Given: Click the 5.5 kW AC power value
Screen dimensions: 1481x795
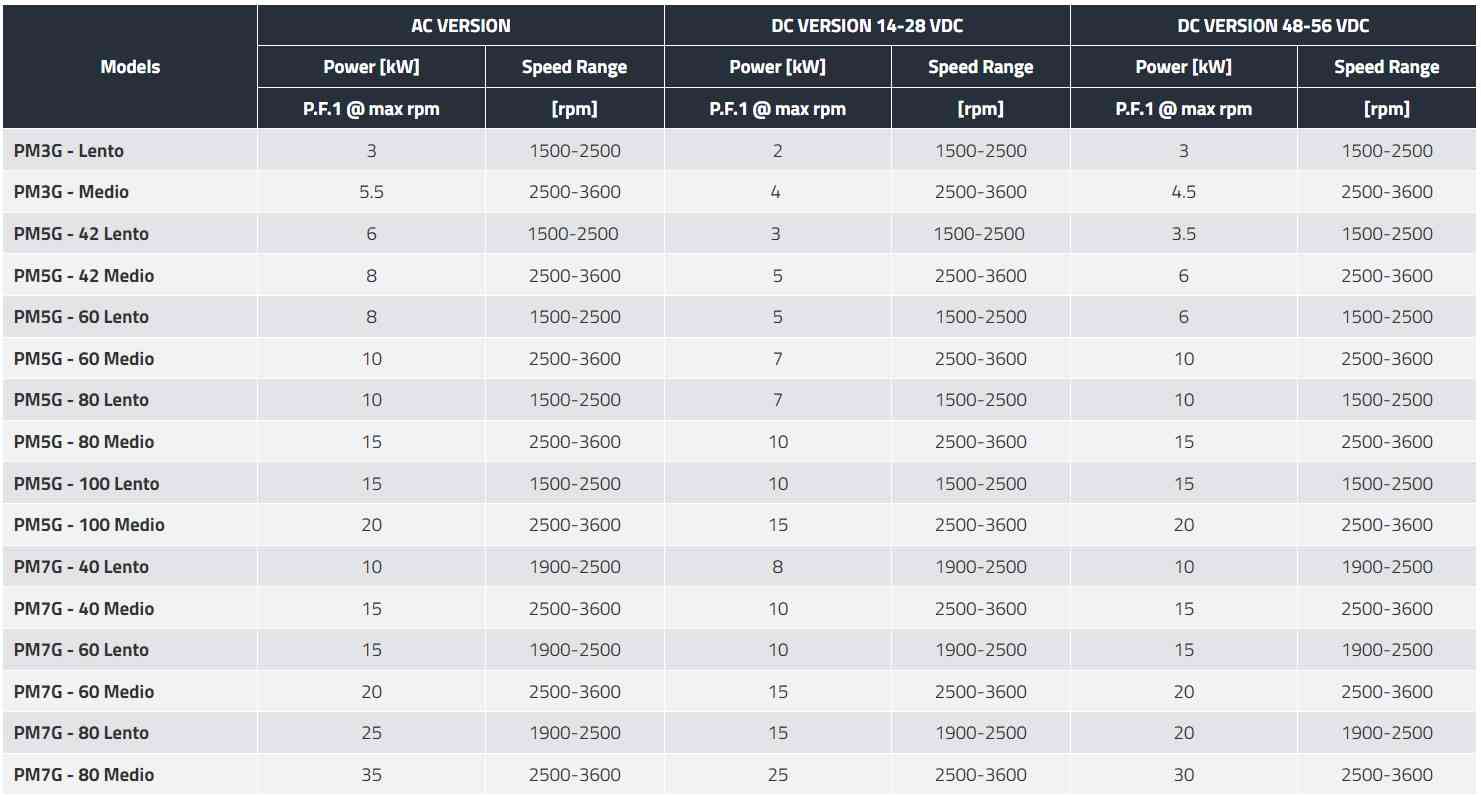Looking at the screenshot, I should point(371,192).
